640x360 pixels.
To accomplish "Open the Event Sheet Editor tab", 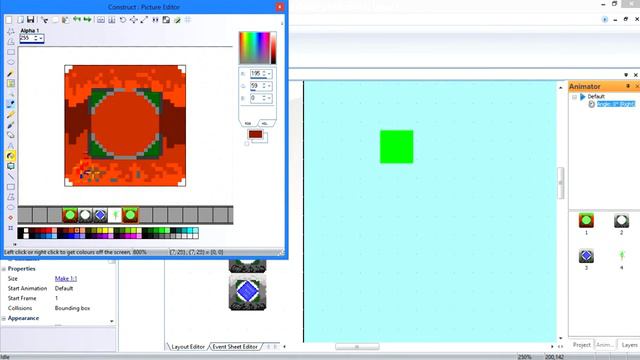I will [x=235, y=347].
